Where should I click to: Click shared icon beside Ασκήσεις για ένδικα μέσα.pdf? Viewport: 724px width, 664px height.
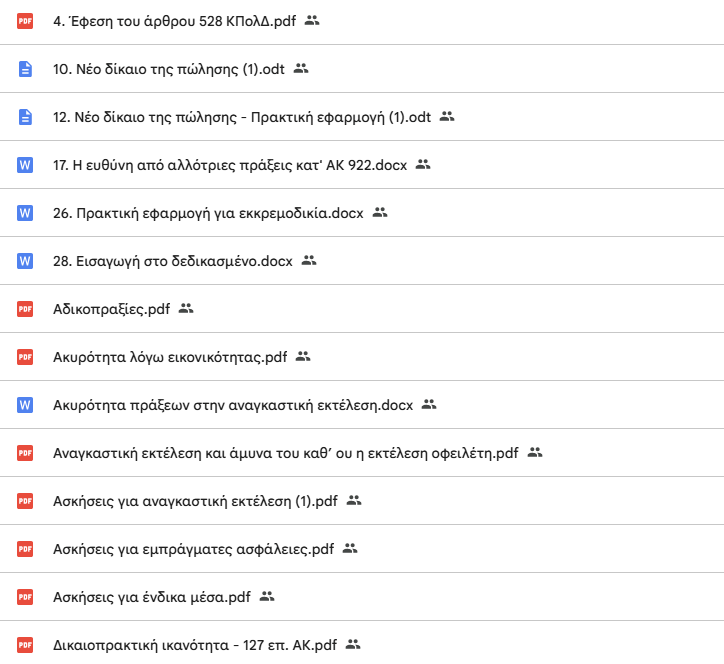tap(266, 596)
